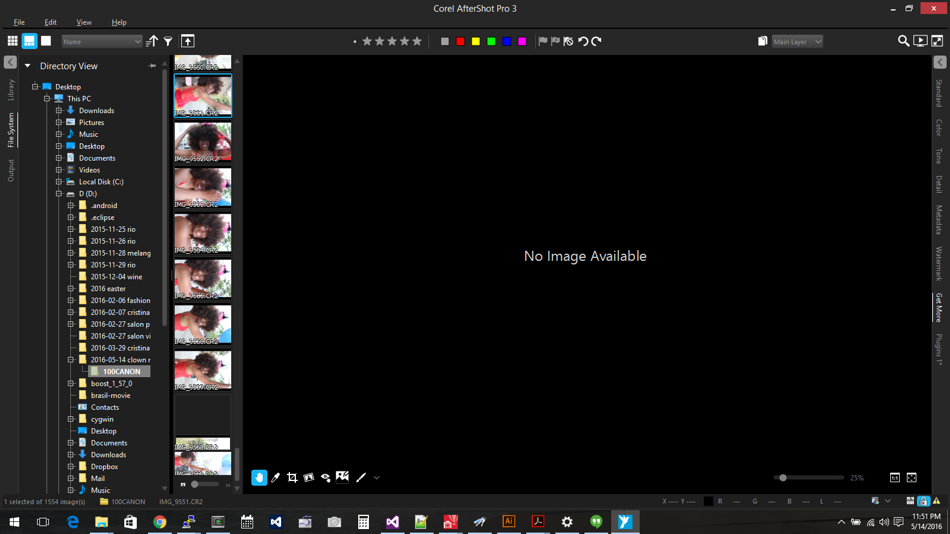Start the slideshow

pos(920,41)
